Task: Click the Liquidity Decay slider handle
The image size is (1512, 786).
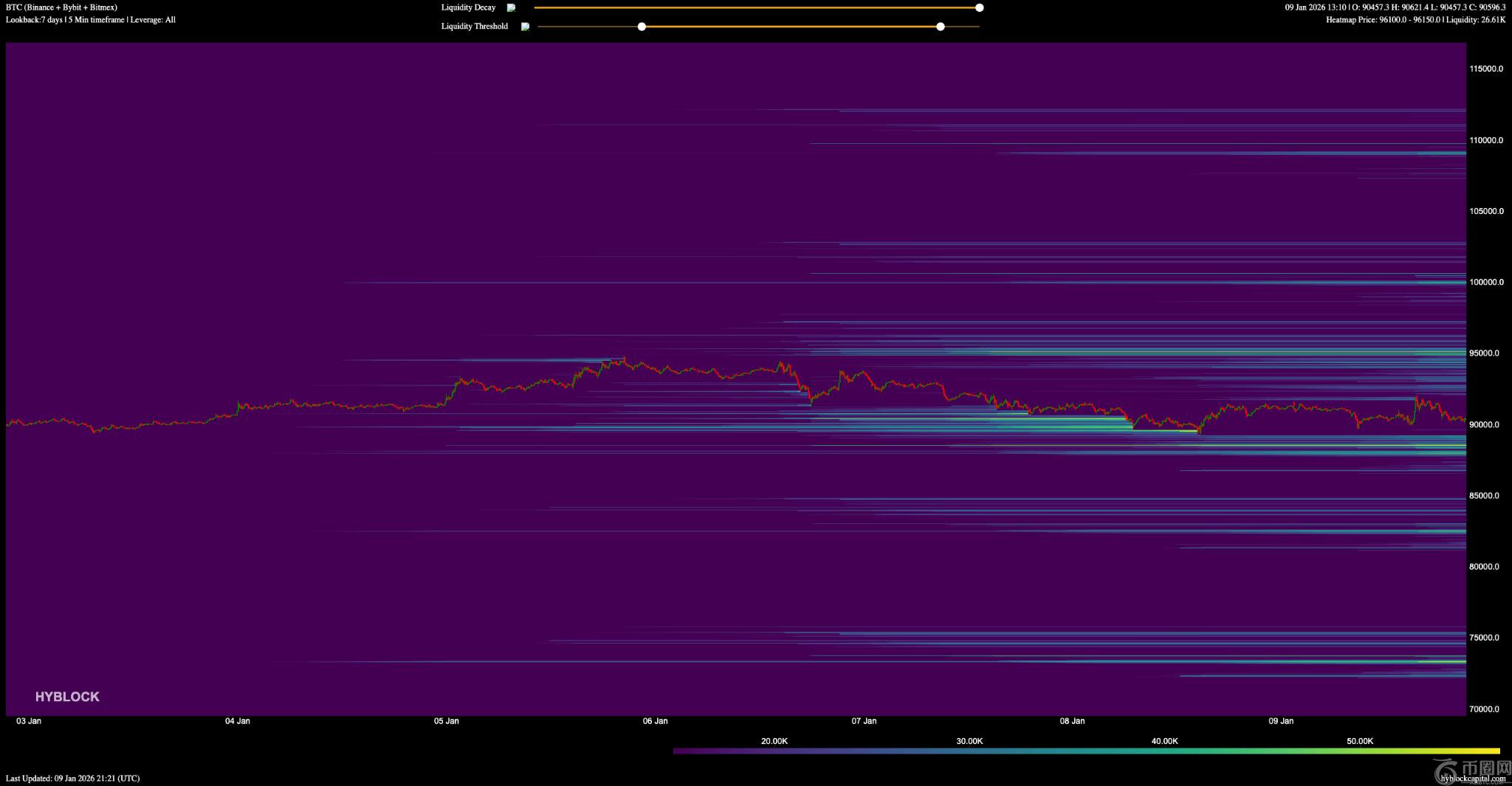Action: point(979,8)
